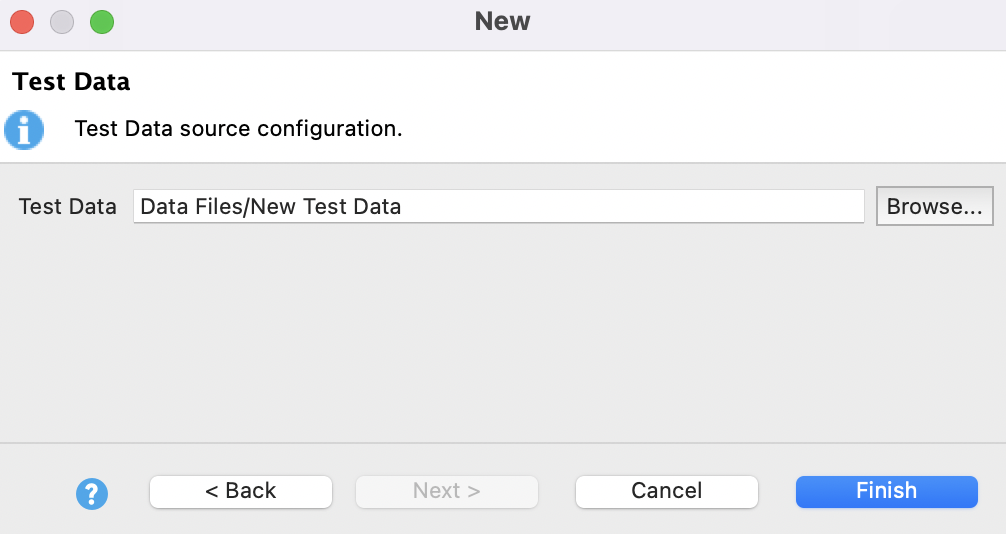Go to previous step with Back
Screen dimensions: 1006x534
point(241,491)
